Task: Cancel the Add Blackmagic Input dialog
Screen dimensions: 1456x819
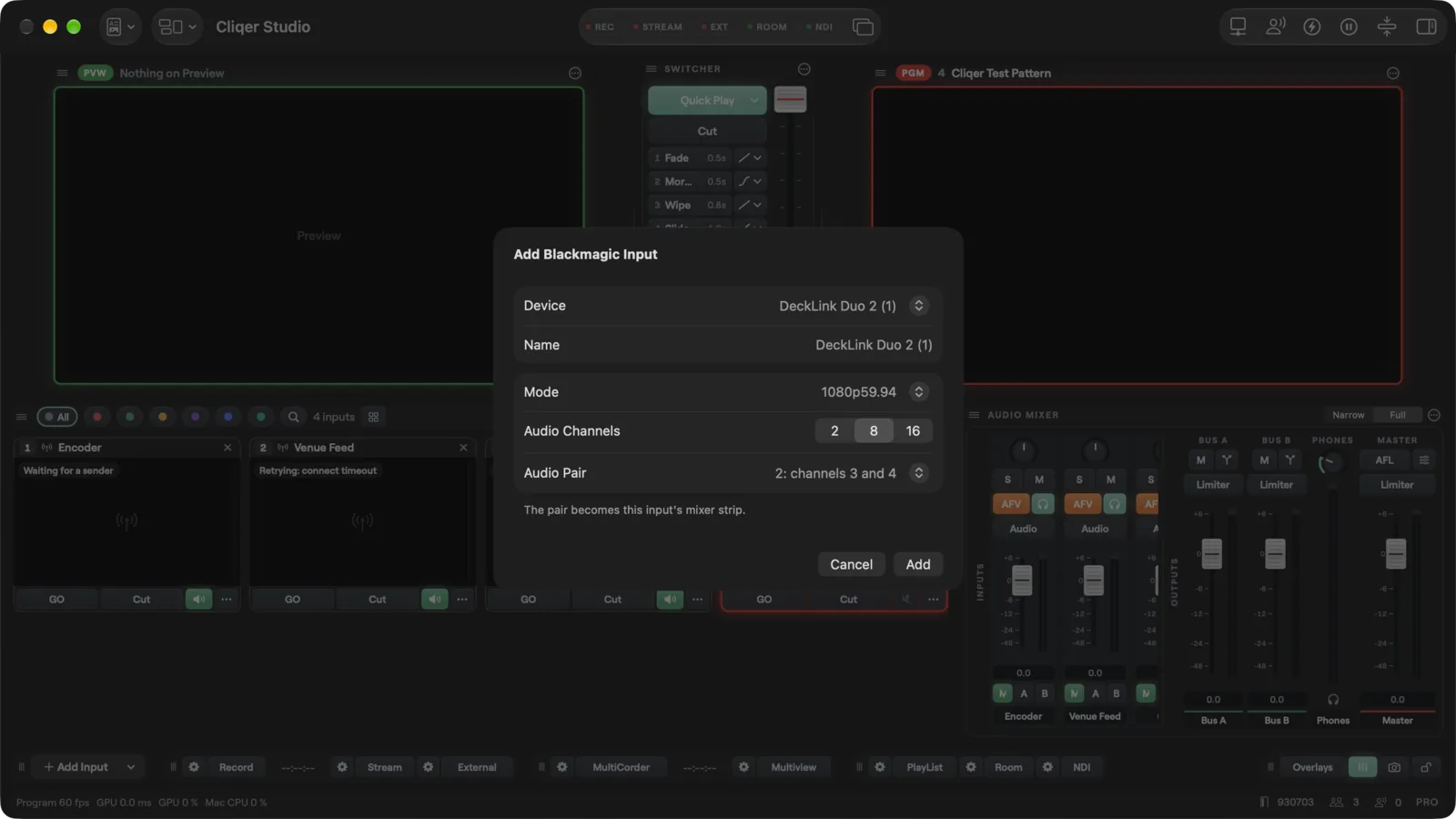Action: (x=851, y=564)
